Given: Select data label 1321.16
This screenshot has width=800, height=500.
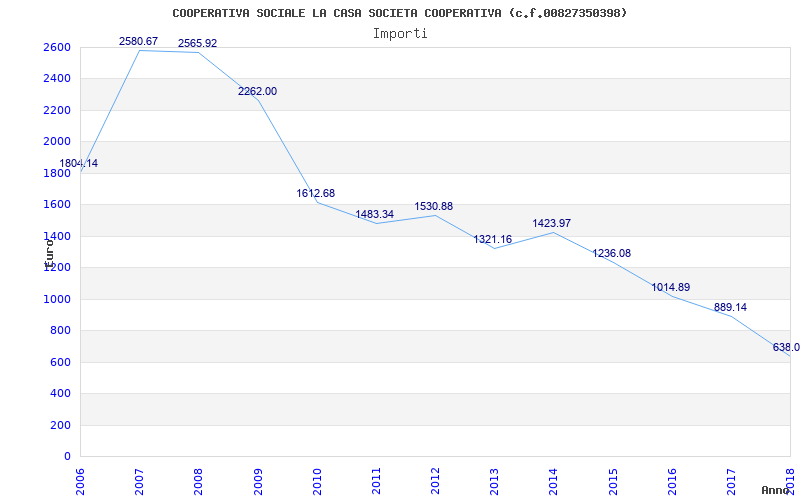Looking at the screenshot, I should coord(493,239).
